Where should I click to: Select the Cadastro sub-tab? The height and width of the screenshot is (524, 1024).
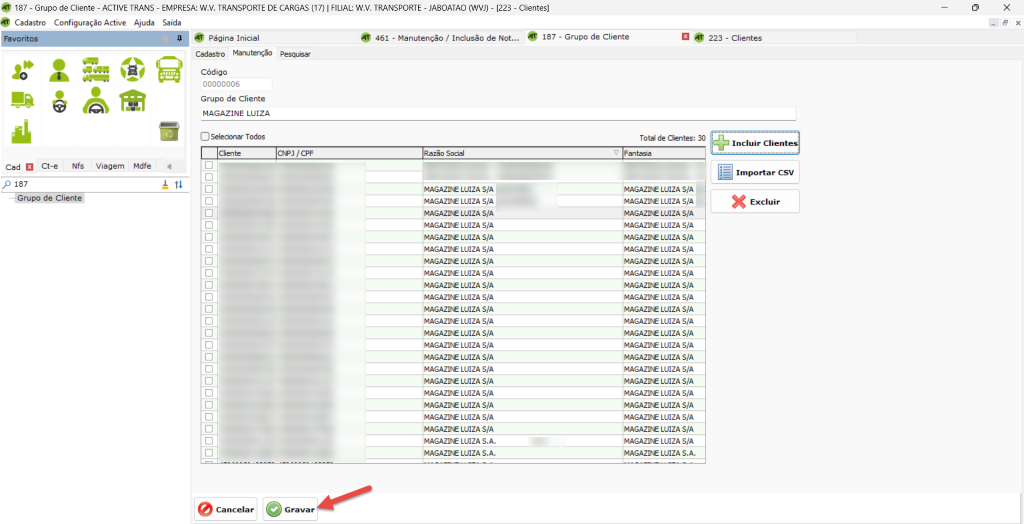click(x=210, y=54)
